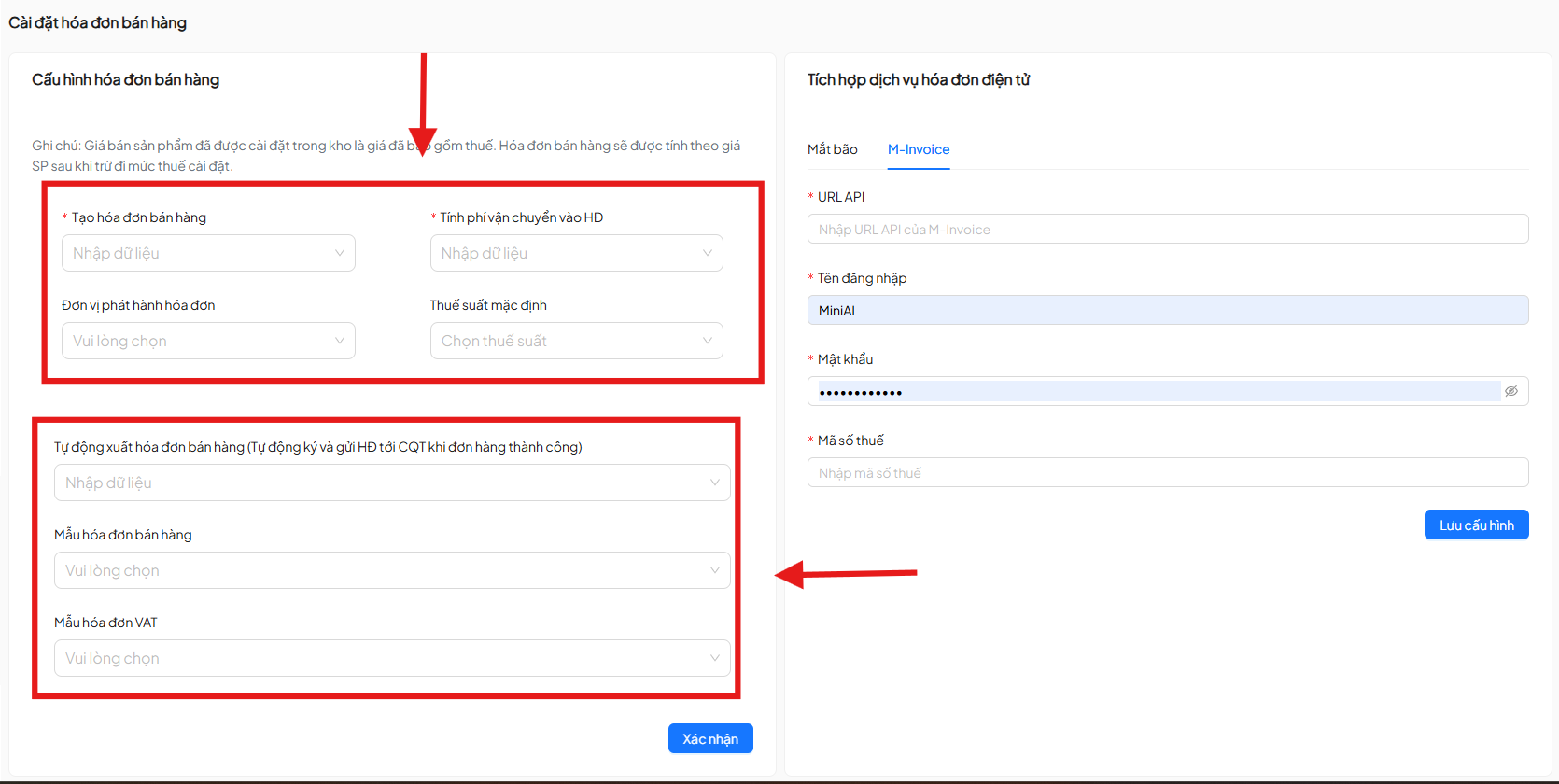Open the Mẫu hóa đơn VAT dropdown
The height and width of the screenshot is (784, 1559).
pos(391,658)
